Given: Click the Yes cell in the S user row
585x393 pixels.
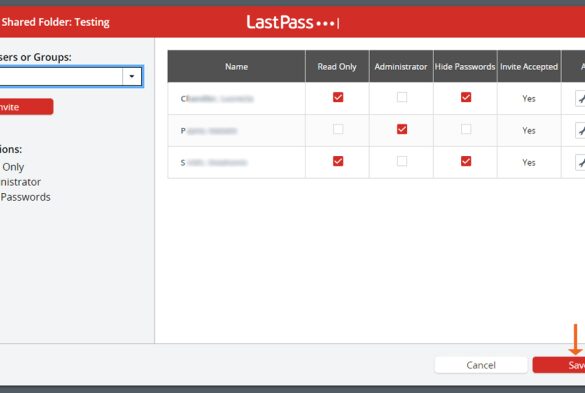Looking at the screenshot, I should pos(529,162).
